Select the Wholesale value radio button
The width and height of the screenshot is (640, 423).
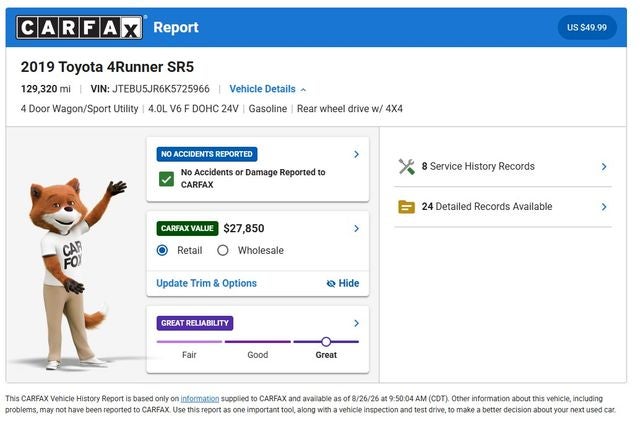pos(222,250)
